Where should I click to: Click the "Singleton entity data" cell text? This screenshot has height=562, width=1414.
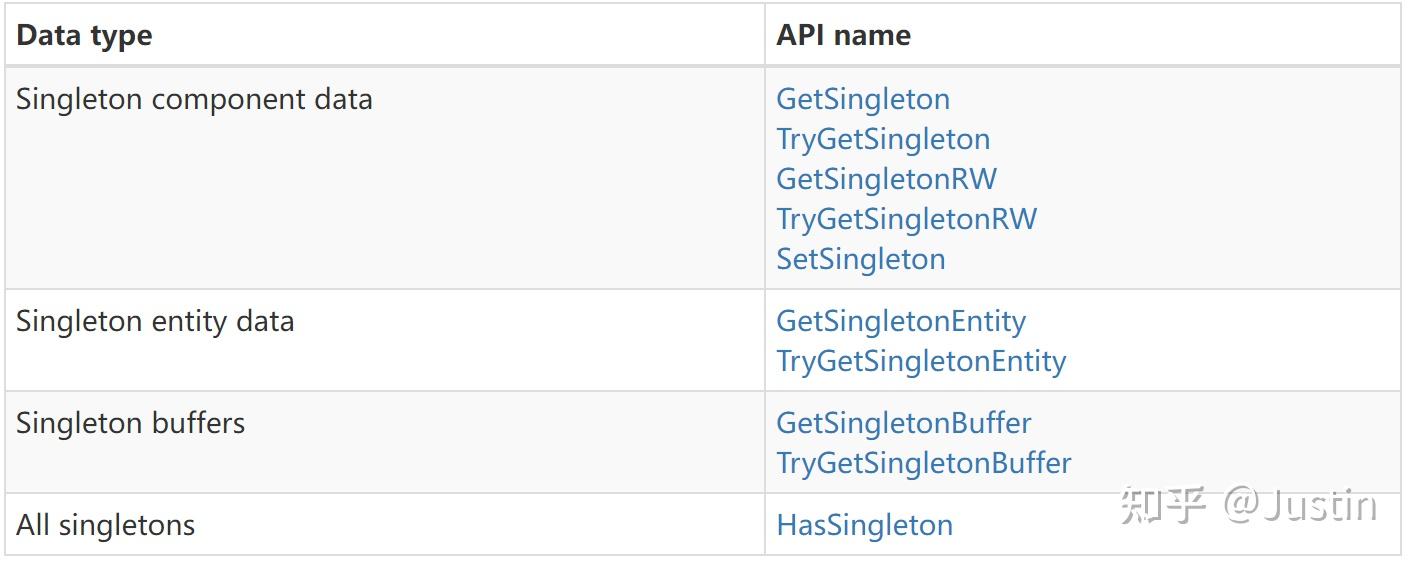pyautogui.click(x=155, y=321)
